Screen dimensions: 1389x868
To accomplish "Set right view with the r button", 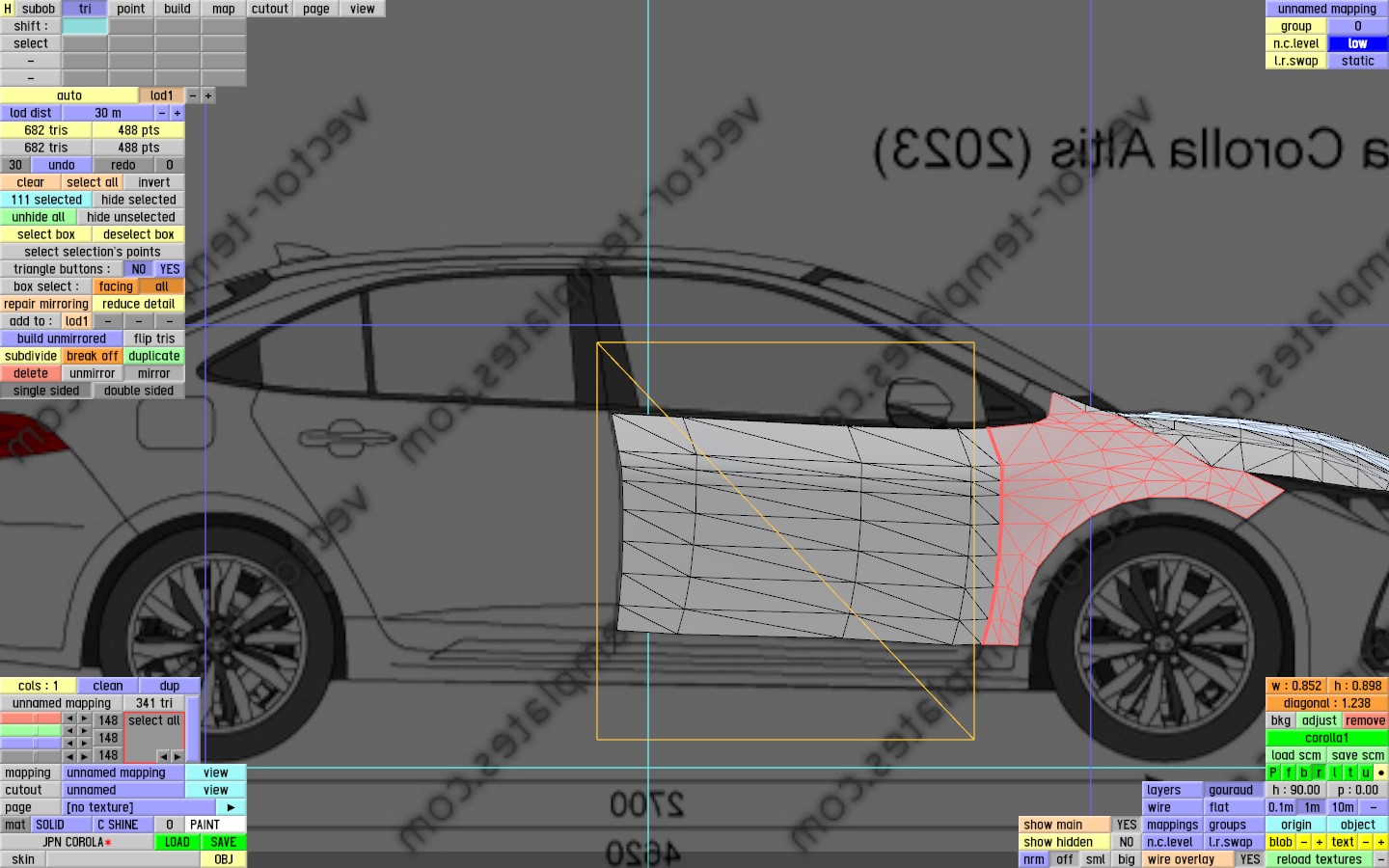I will [x=1320, y=773].
